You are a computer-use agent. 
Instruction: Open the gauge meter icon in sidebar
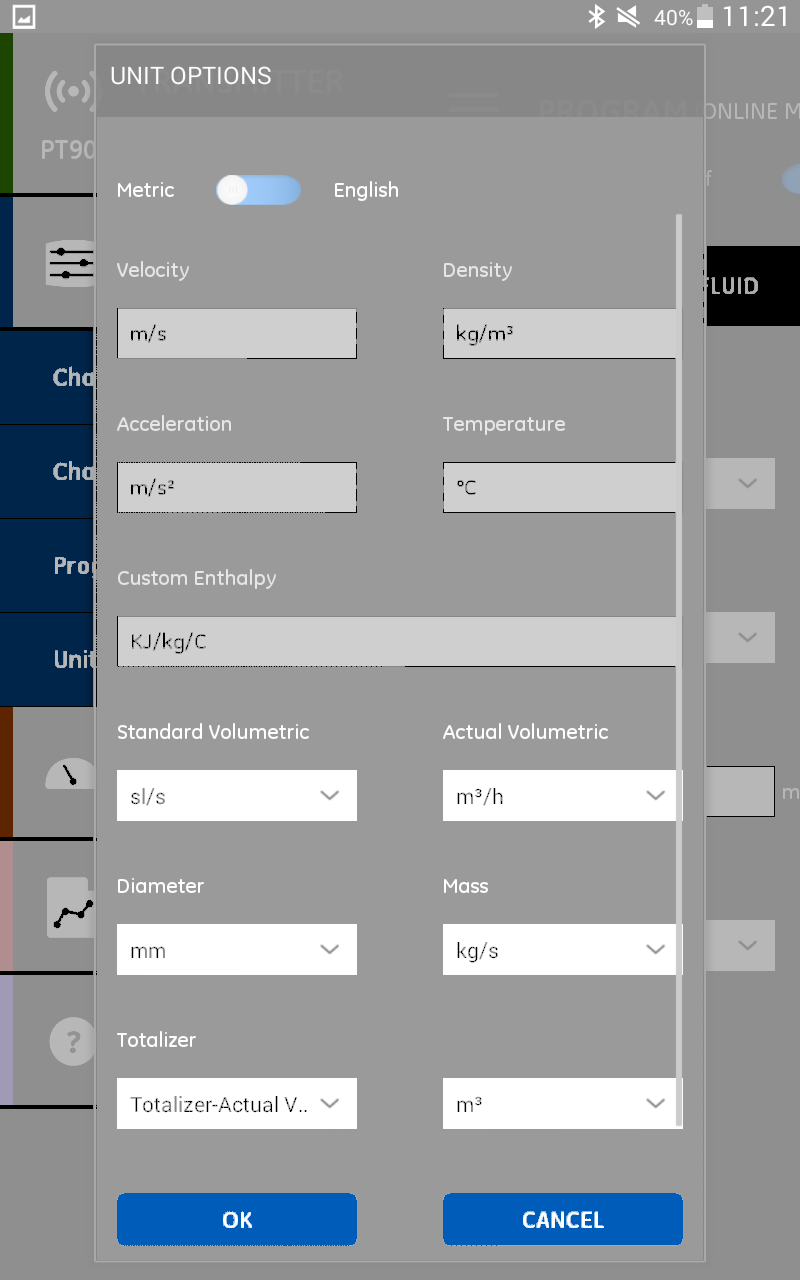70,773
